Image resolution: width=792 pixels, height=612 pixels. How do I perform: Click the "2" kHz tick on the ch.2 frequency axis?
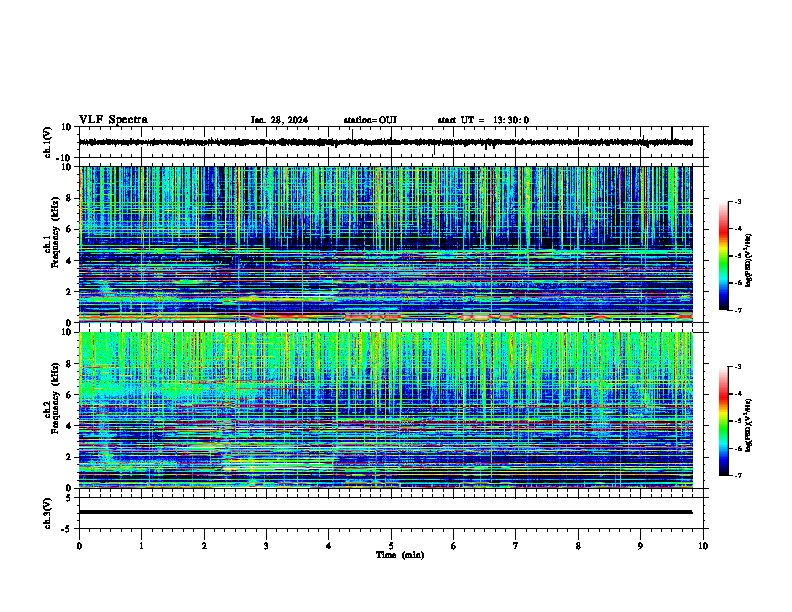(x=70, y=457)
